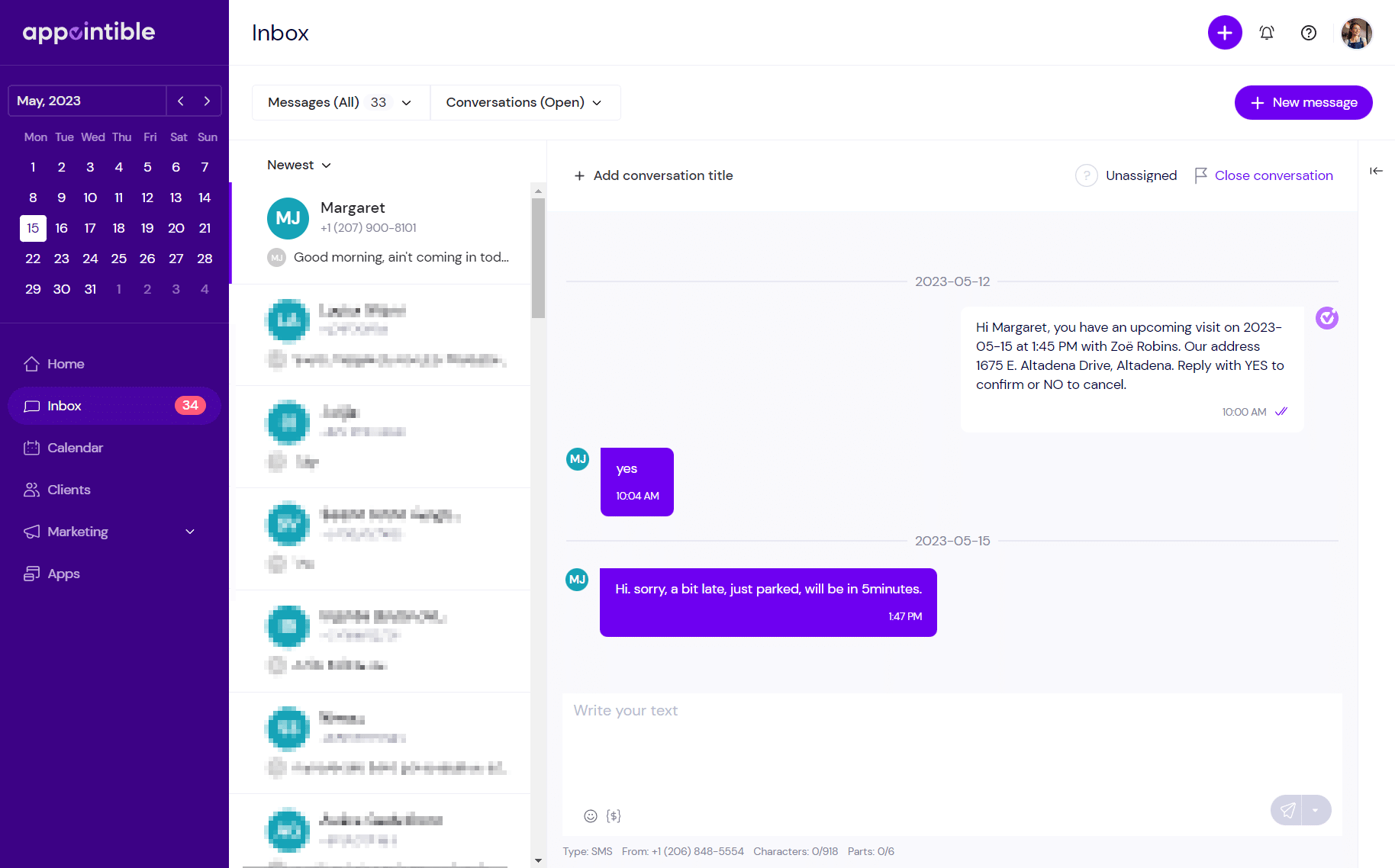Open the Clients section
The width and height of the screenshot is (1395, 868).
click(68, 490)
